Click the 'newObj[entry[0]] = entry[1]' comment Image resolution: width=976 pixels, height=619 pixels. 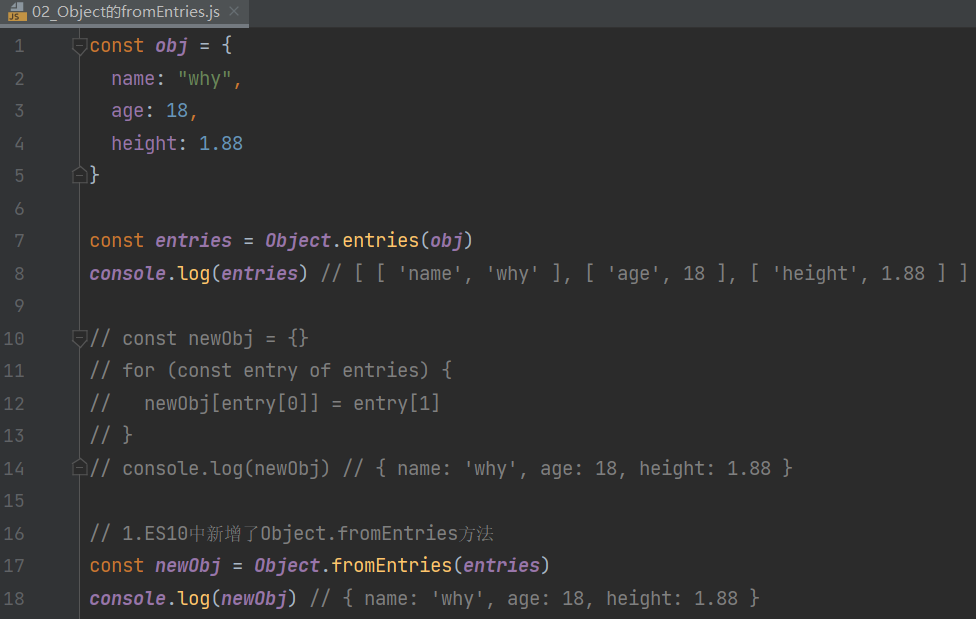tap(265, 404)
